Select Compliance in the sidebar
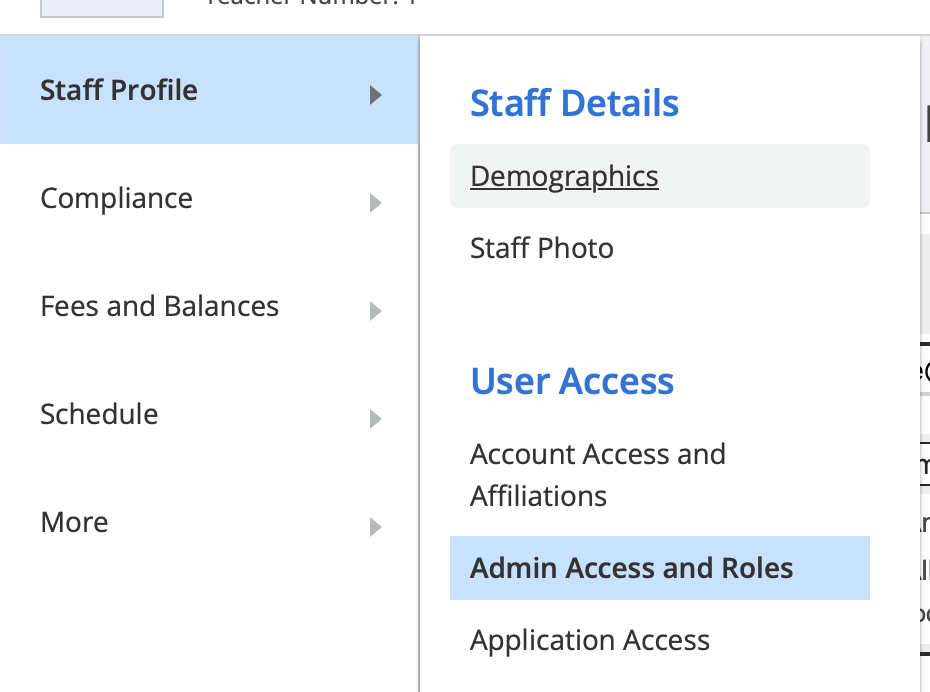Screen dimensions: 930x692 116,200
